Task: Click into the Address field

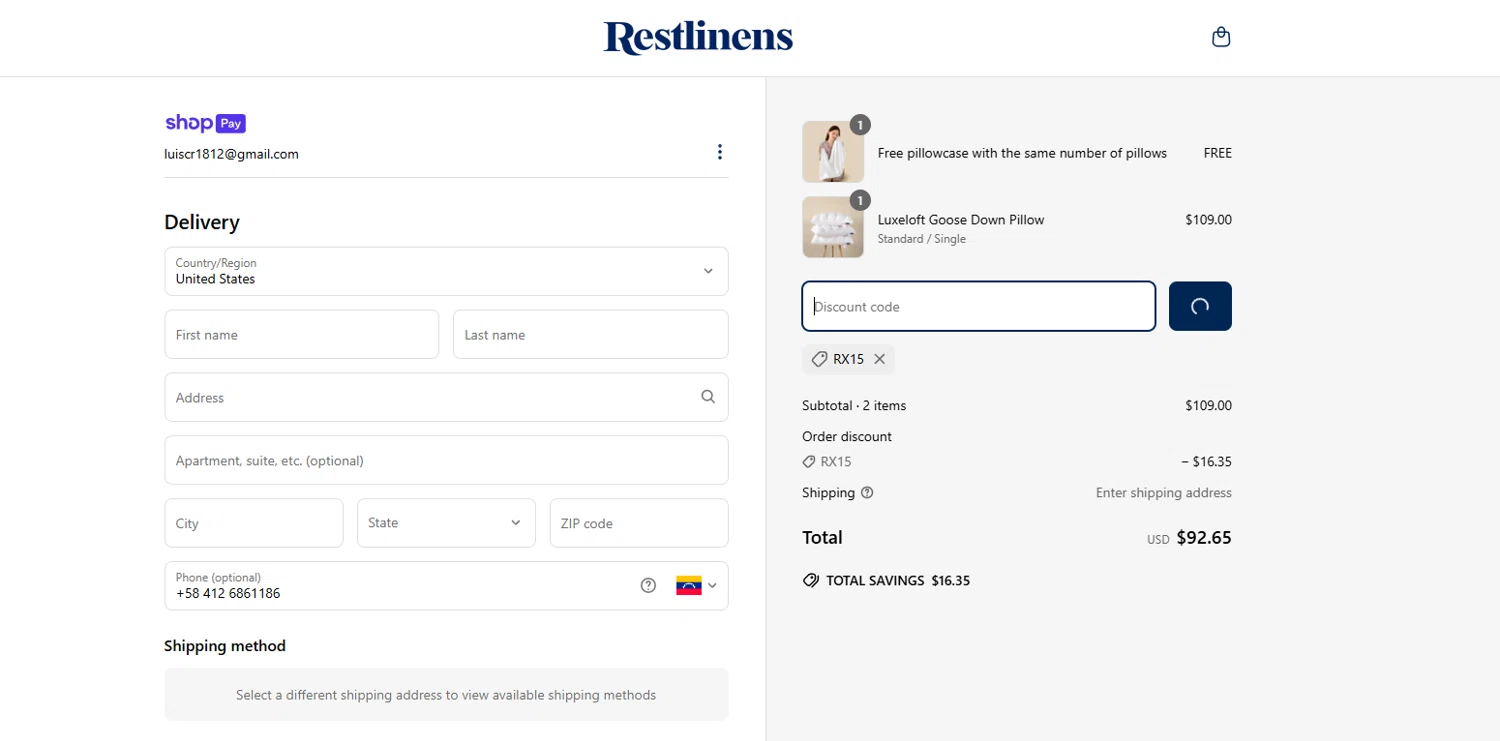Action: point(446,397)
